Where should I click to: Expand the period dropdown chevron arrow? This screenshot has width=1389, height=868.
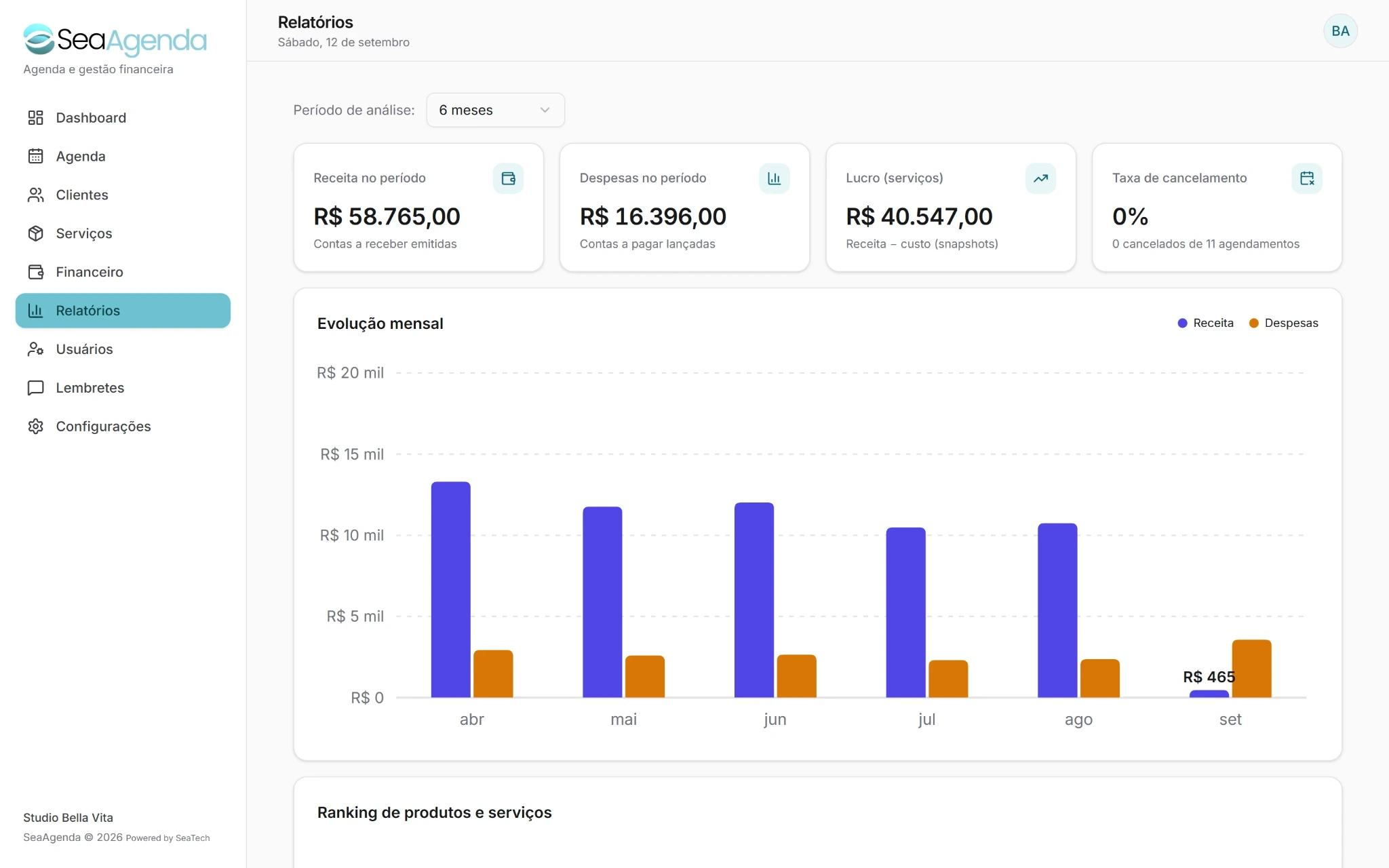[545, 110]
